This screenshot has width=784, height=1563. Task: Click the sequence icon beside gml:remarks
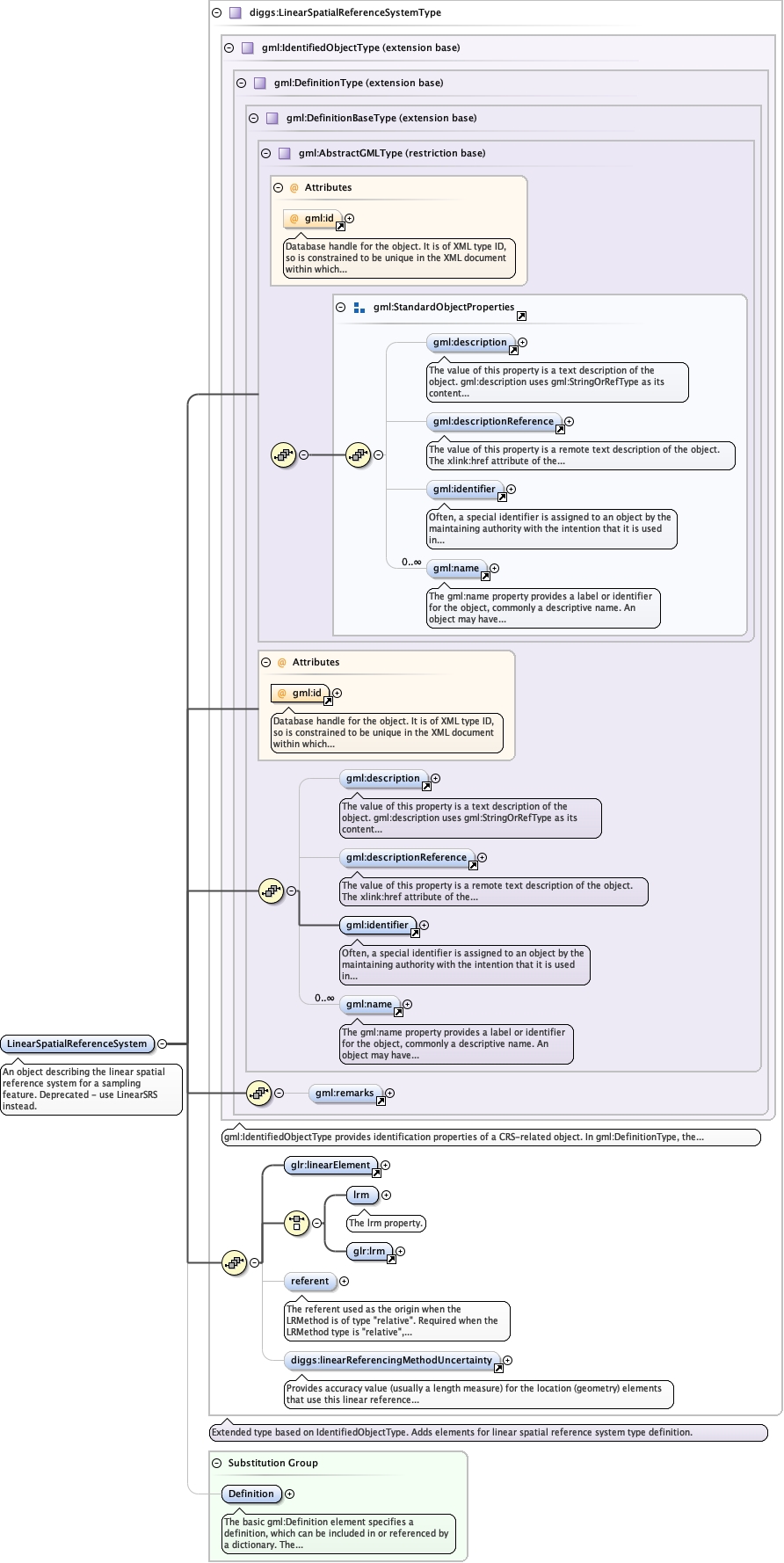(258, 1093)
